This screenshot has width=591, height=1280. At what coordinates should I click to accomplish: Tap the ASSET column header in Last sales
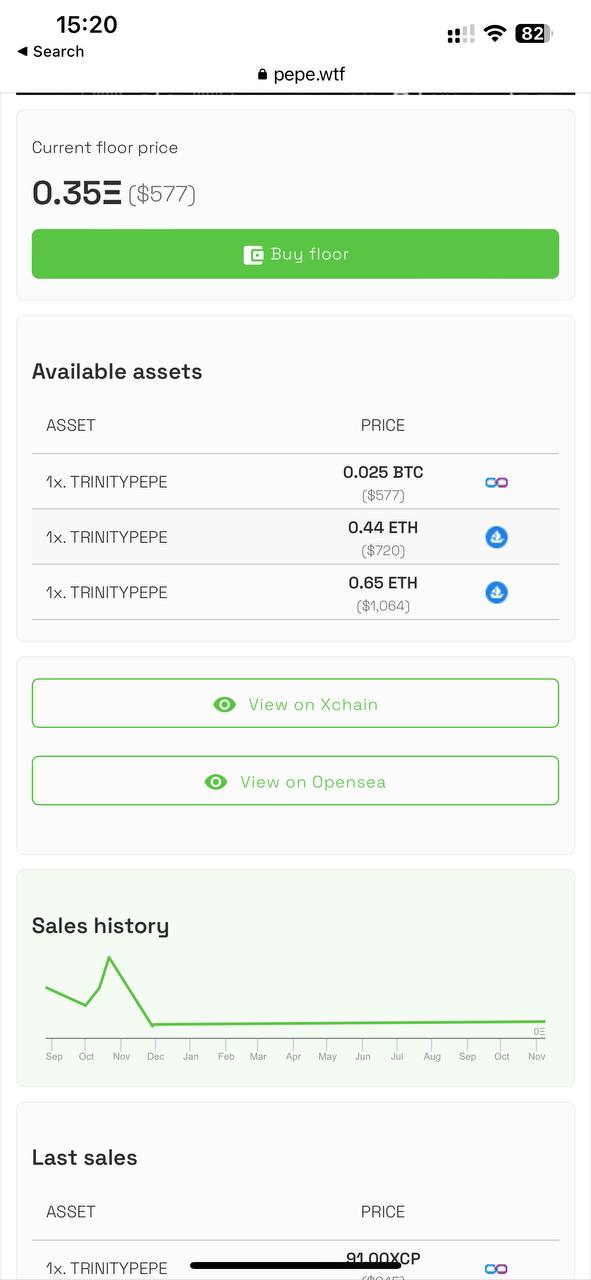71,1211
